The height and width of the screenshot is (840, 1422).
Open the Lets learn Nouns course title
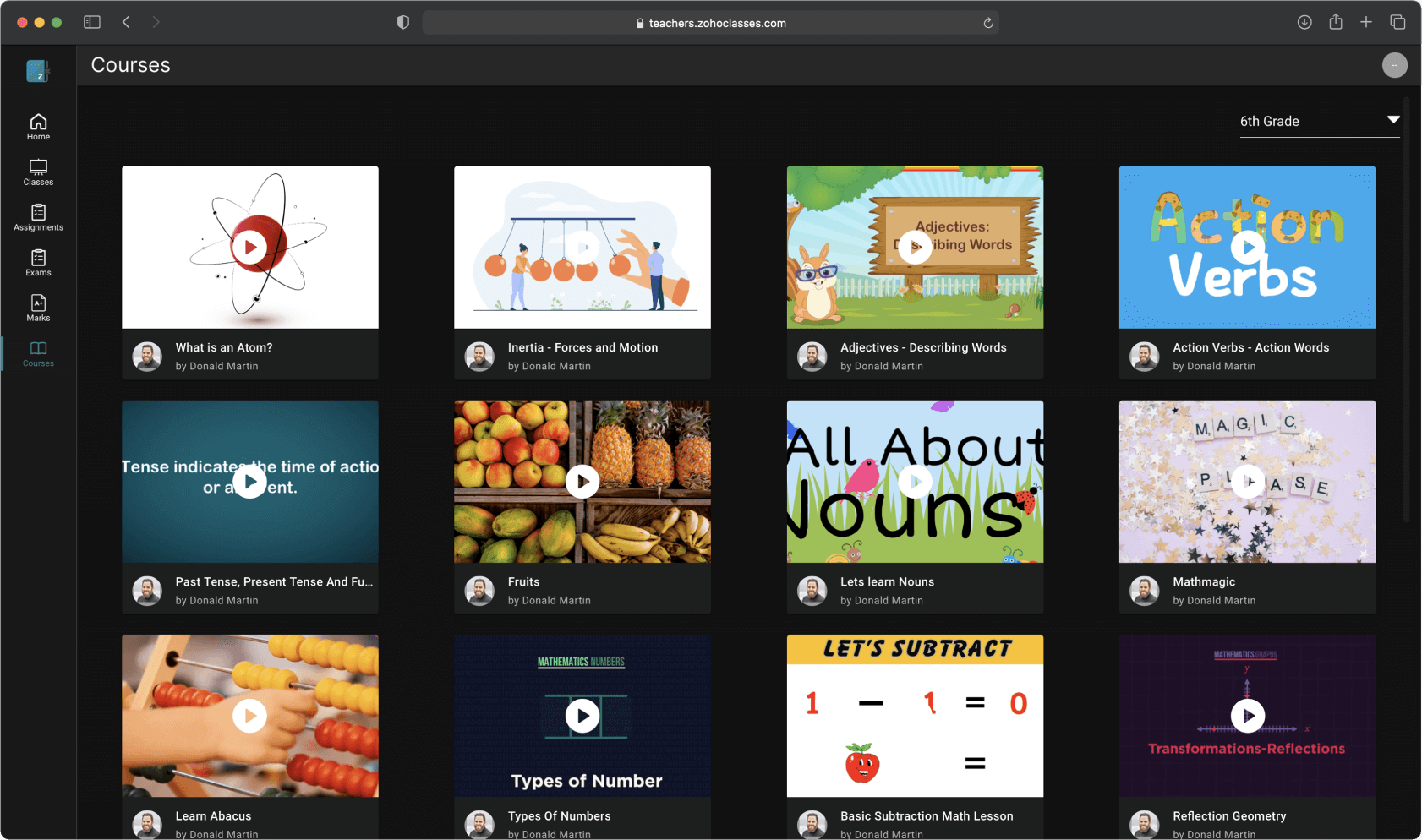[x=887, y=581]
